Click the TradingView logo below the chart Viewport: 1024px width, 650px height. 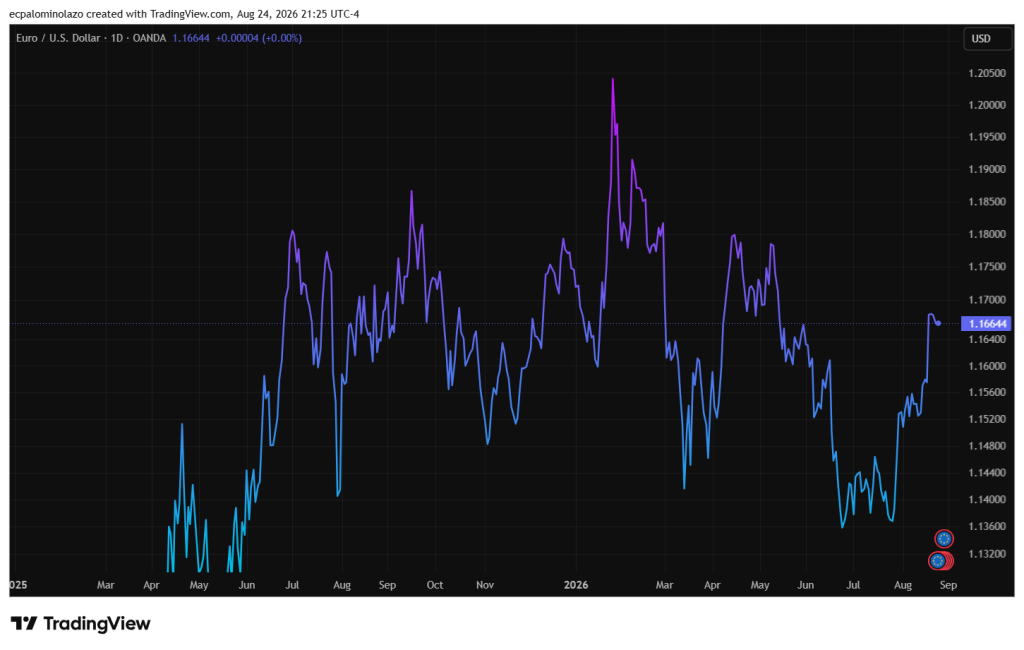[80, 624]
